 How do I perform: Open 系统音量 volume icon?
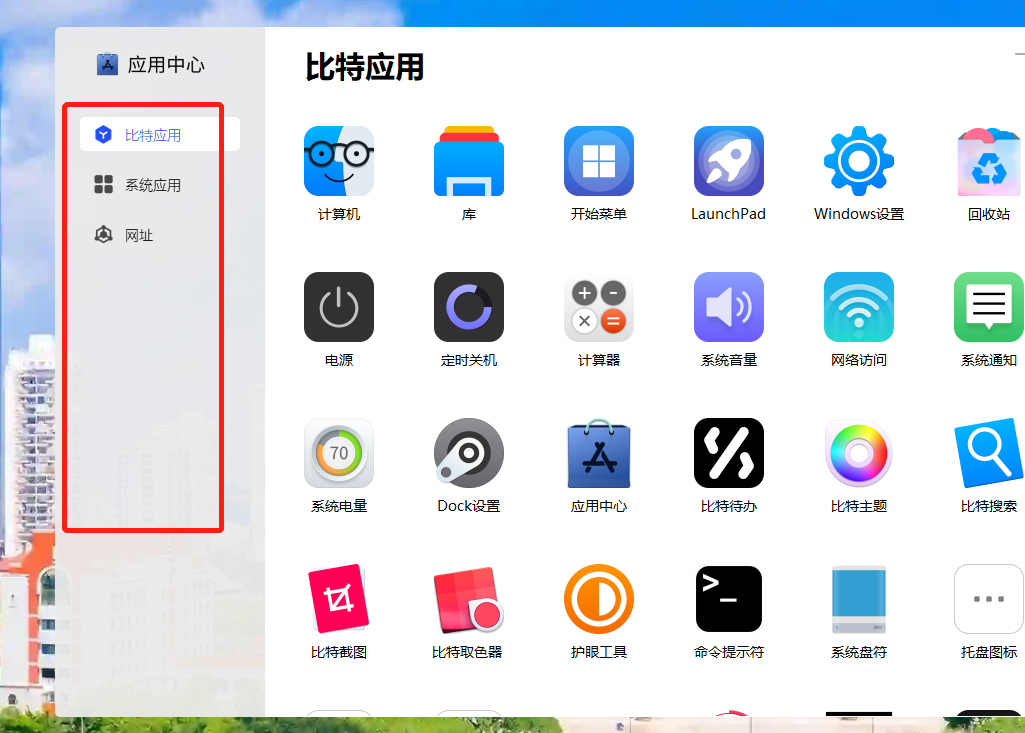pos(729,307)
